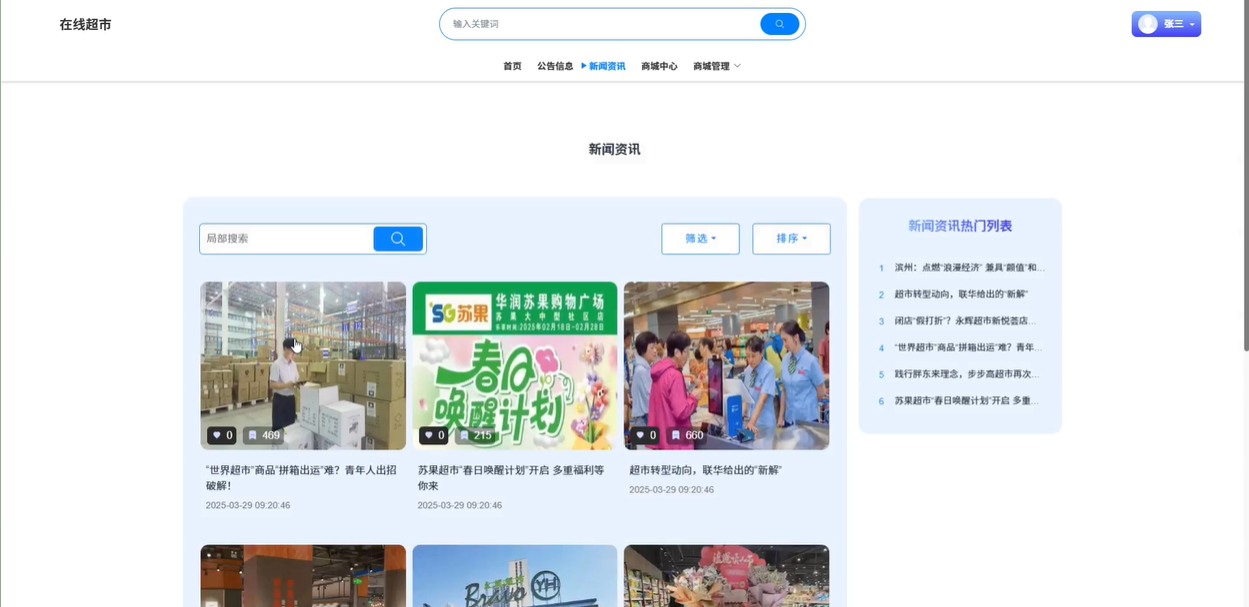Open hot list item 6 苏果超市
Screen dimensions: 1249x607
[x=967, y=401]
